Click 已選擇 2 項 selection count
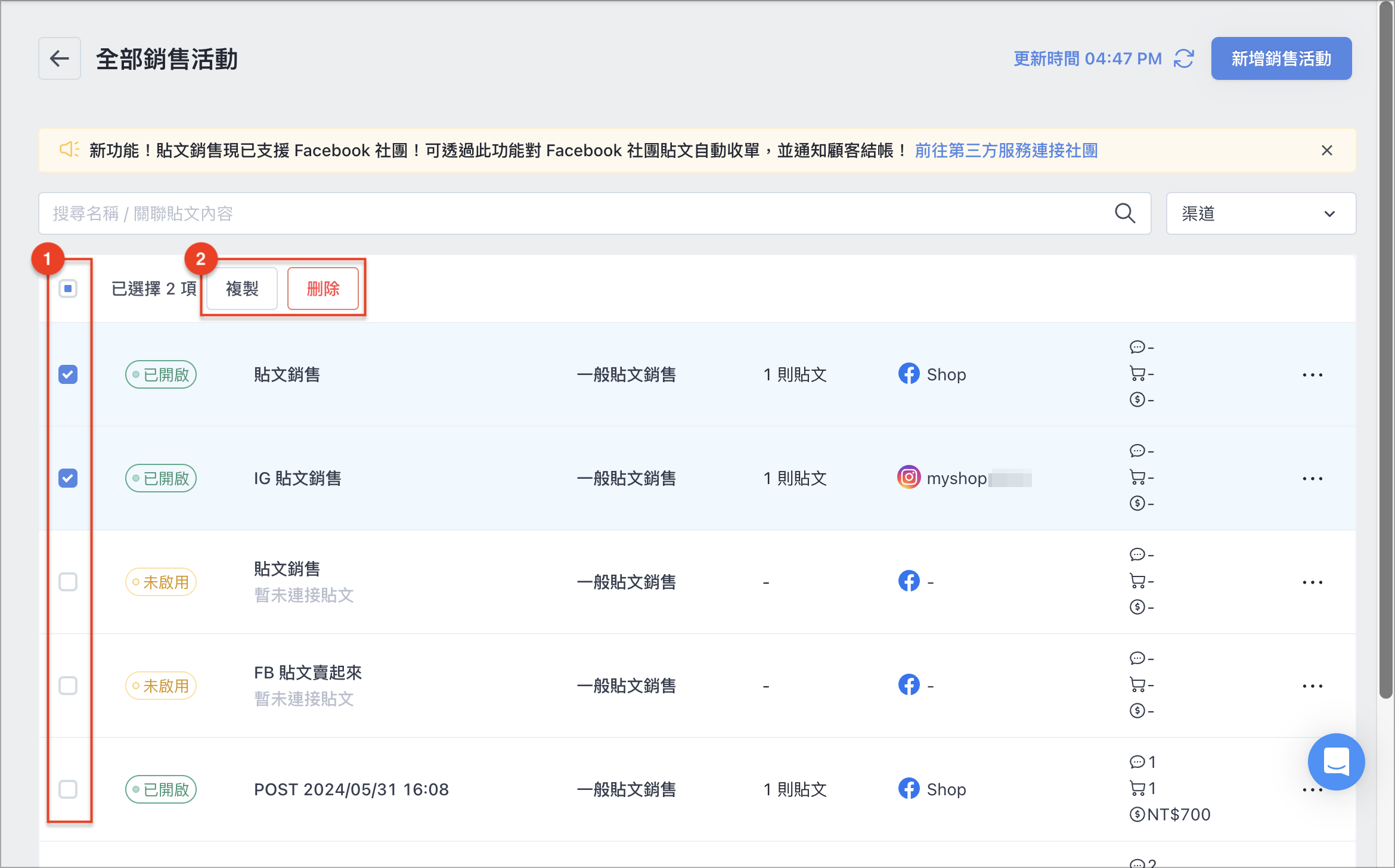This screenshot has width=1395, height=868. click(154, 289)
